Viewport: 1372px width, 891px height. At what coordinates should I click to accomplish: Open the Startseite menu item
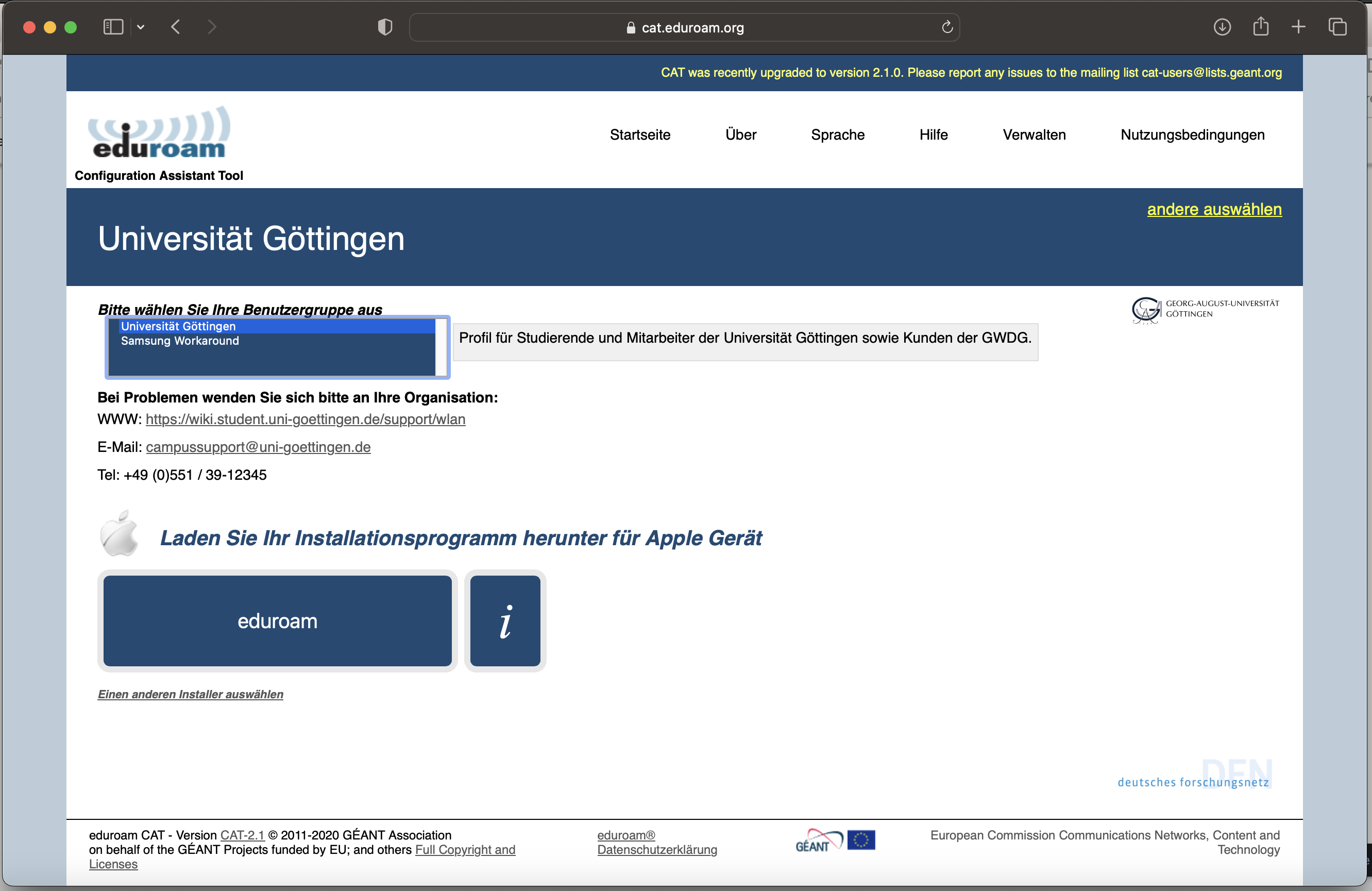coord(640,135)
